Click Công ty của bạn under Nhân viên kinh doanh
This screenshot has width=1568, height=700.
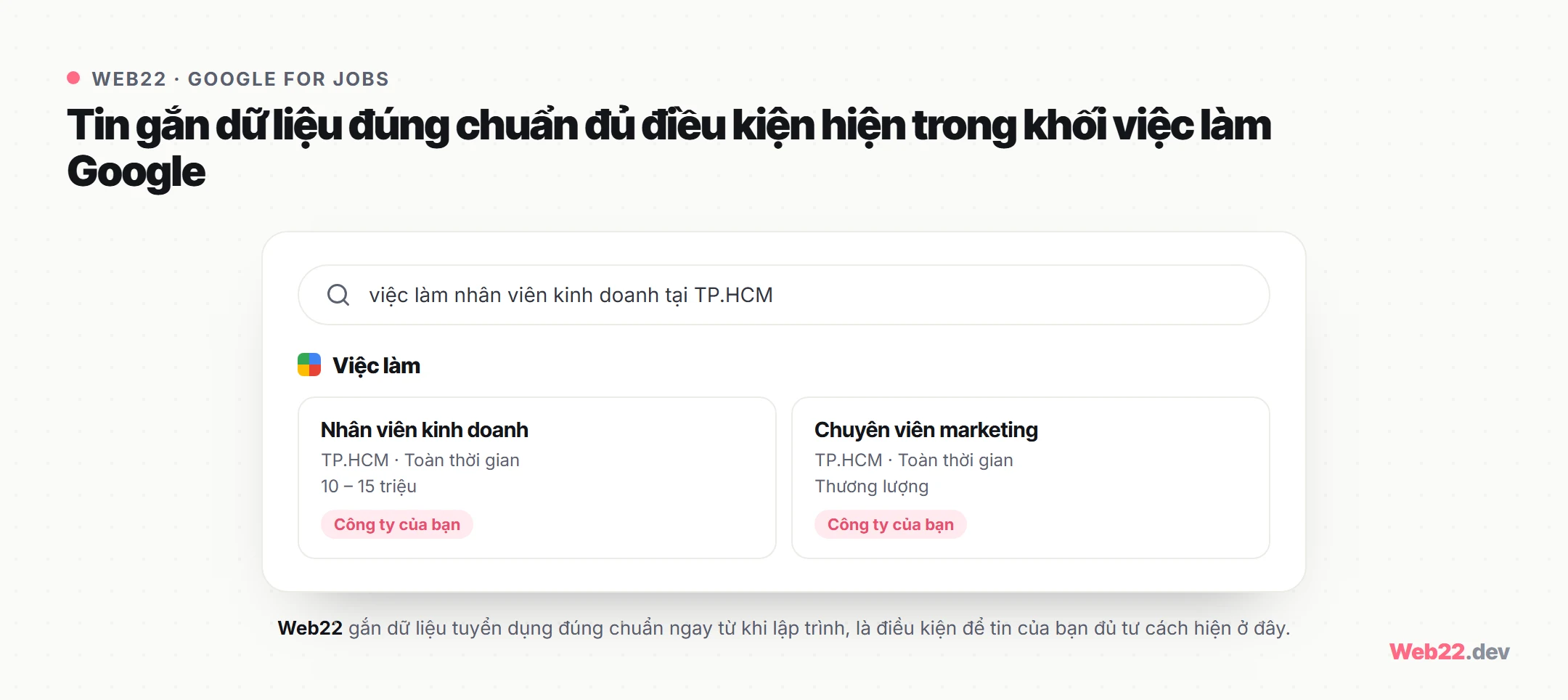click(x=397, y=524)
